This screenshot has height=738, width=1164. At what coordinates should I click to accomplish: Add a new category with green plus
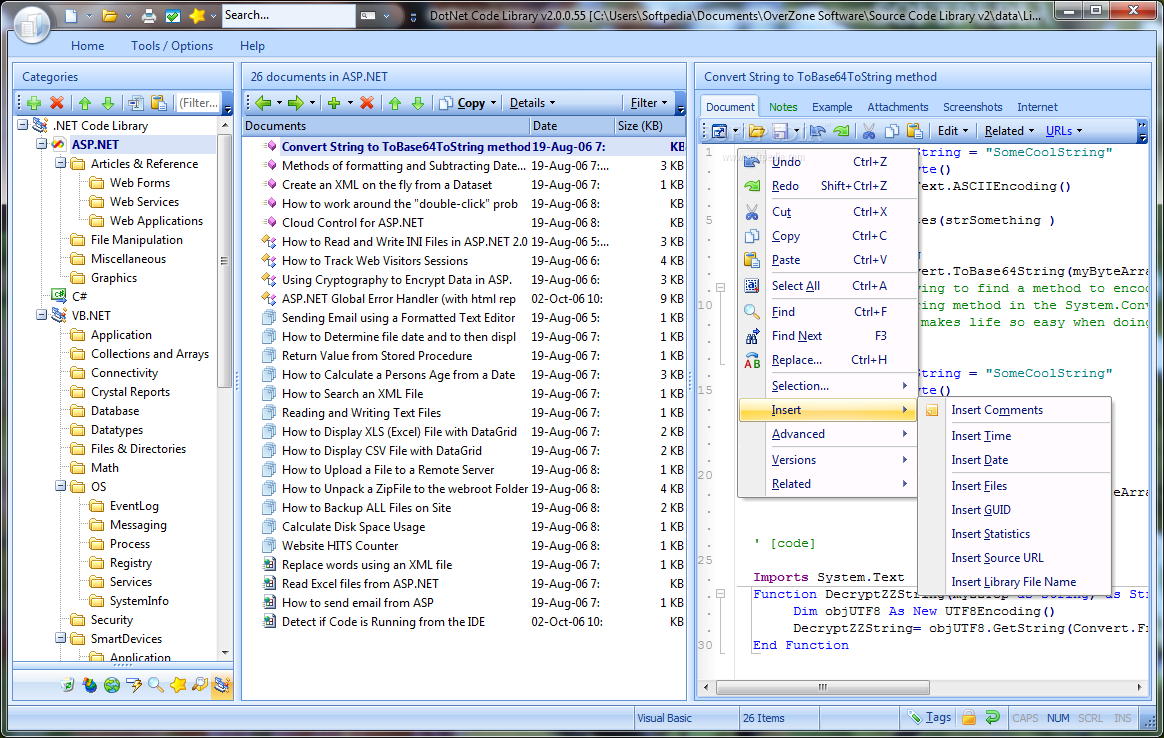tap(33, 102)
